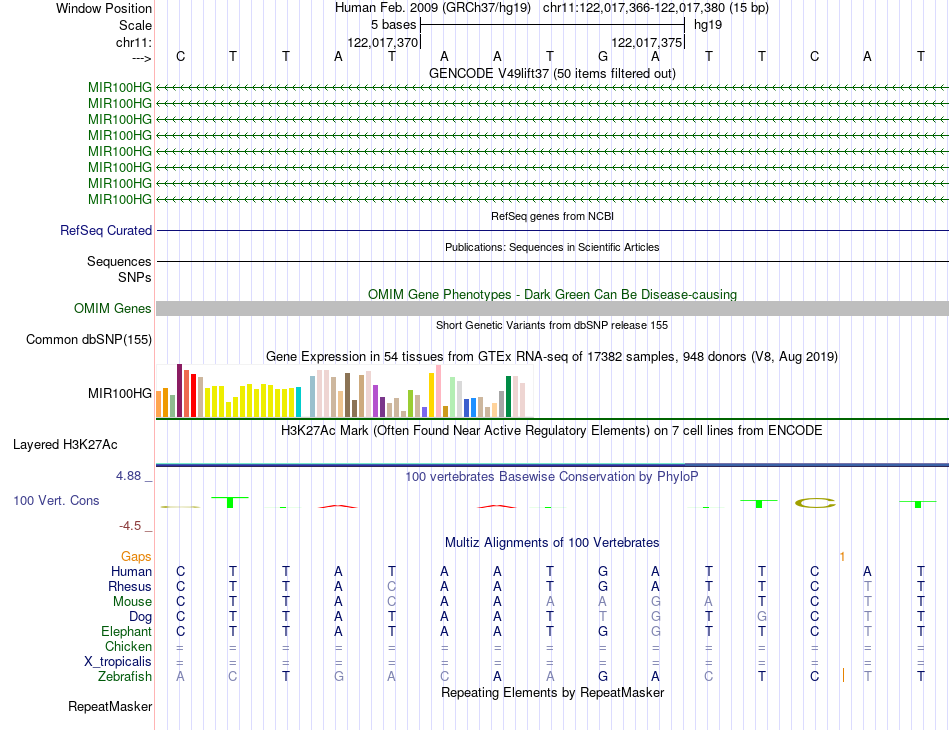Screen dimensions: 950x730
Task: Click the gray OMIM Genes item bar
Action: pyautogui.click(x=552, y=308)
